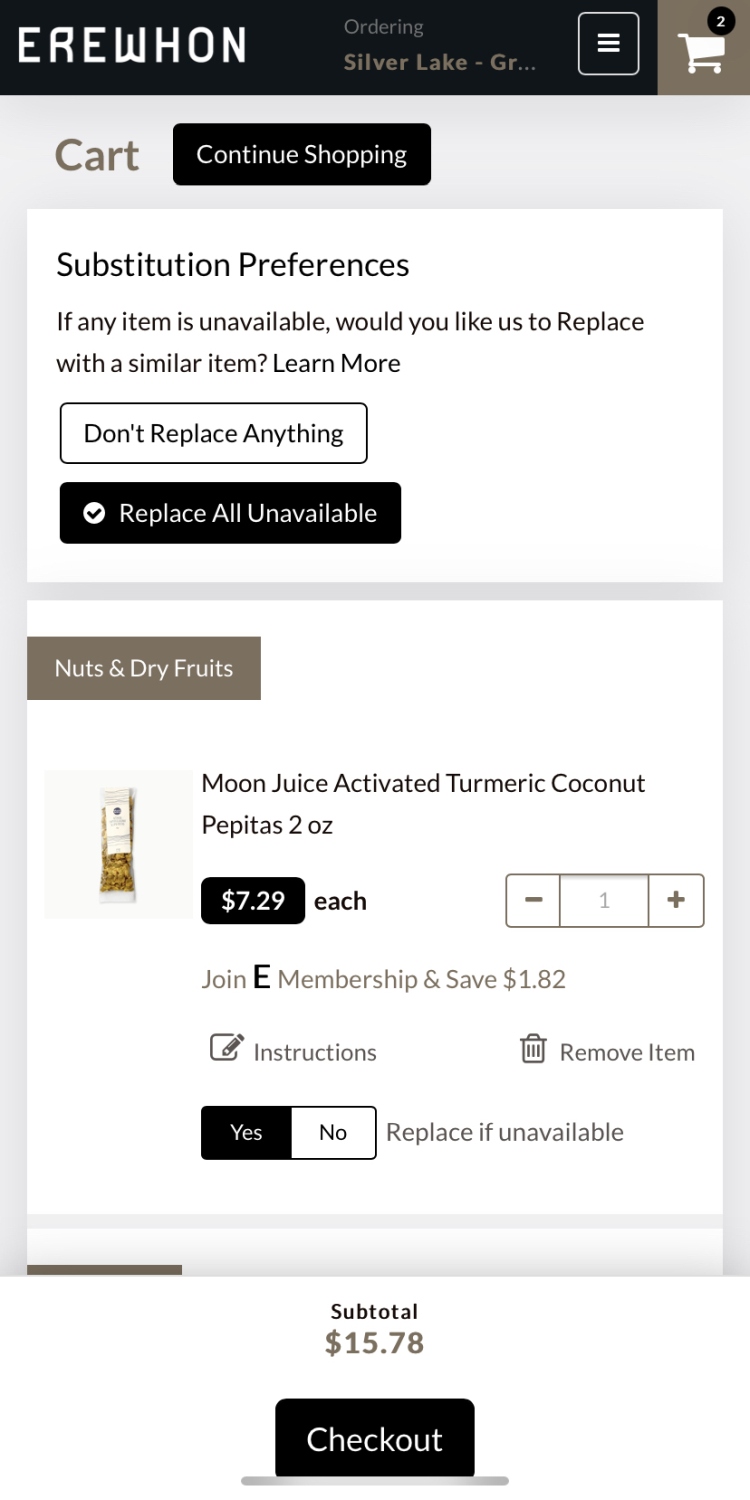Click the Instructions pencil icon
This screenshot has height=1500, width=750.
(227, 1048)
